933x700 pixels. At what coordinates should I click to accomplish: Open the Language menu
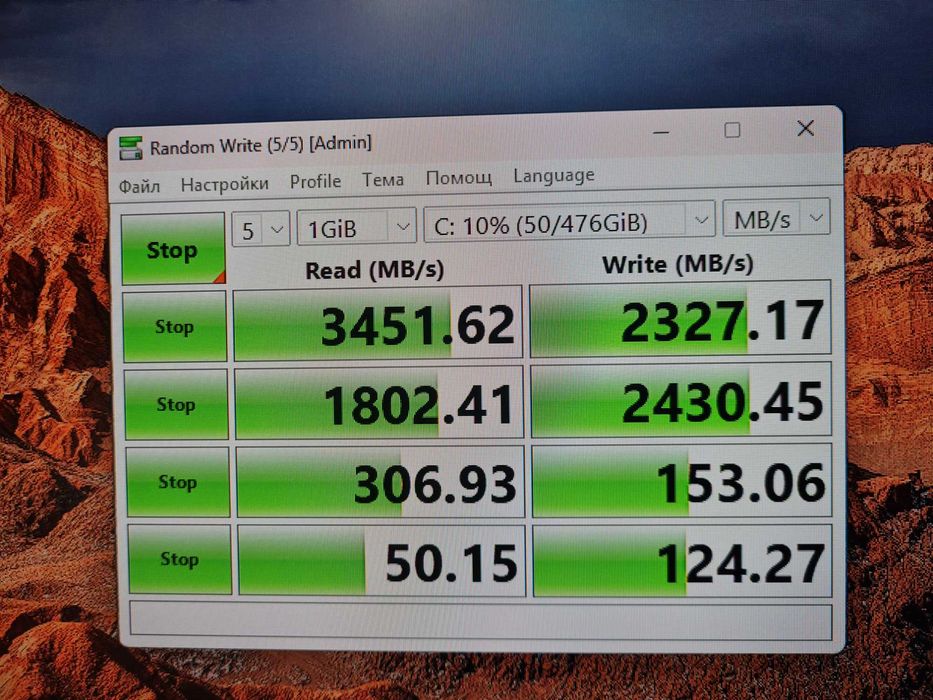(554, 176)
